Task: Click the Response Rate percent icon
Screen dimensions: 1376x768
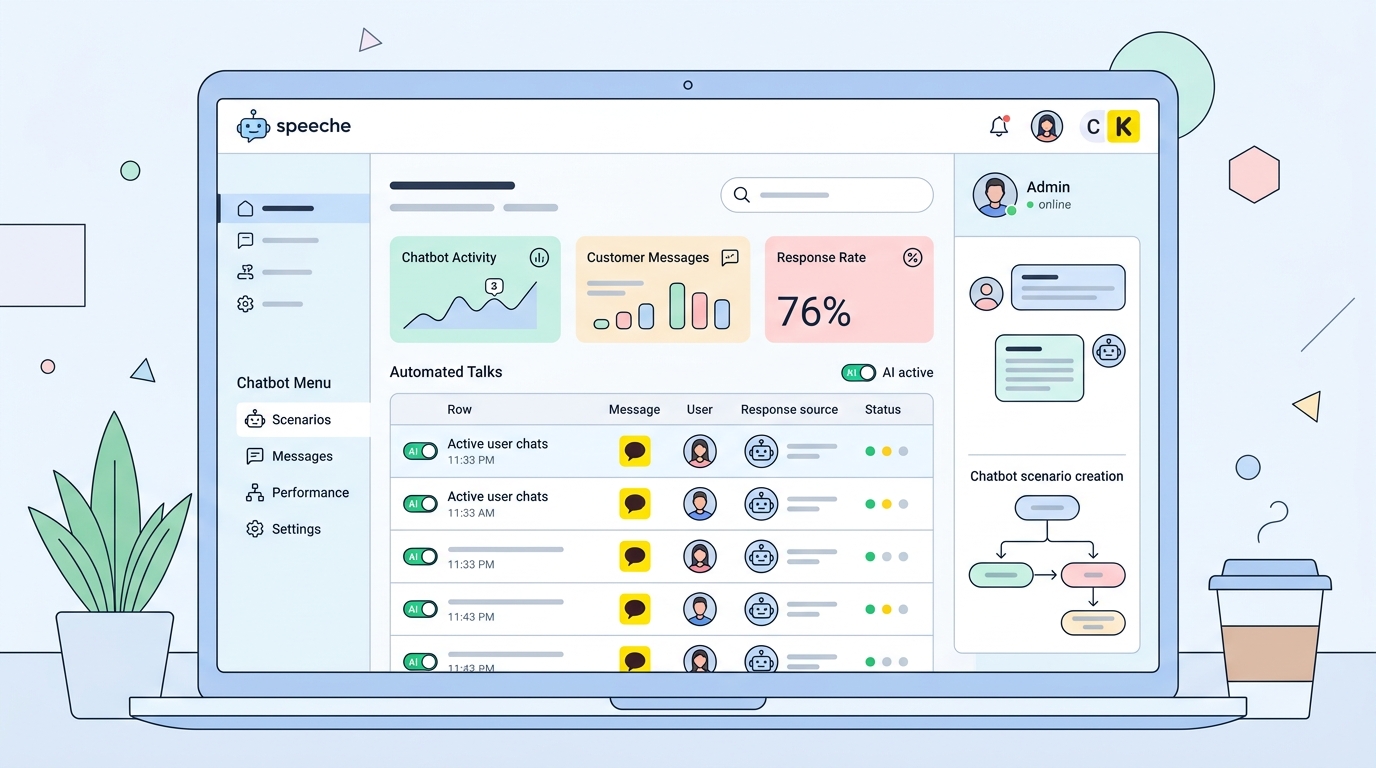Action: pos(912,257)
